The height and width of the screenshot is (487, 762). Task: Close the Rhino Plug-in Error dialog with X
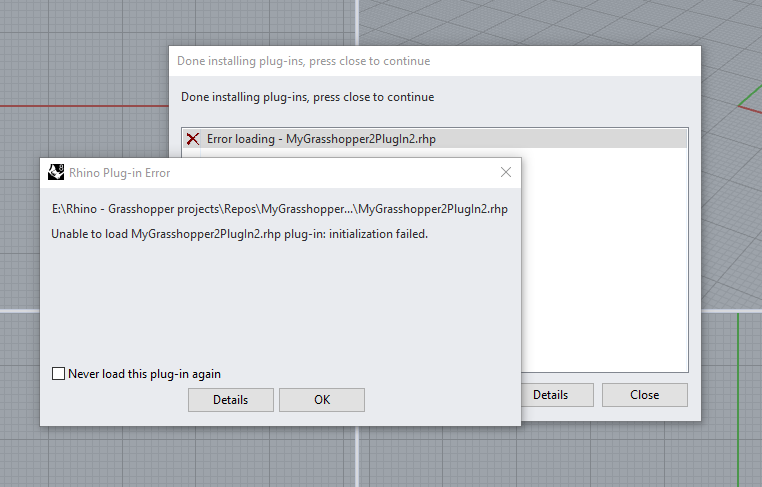pyautogui.click(x=506, y=172)
